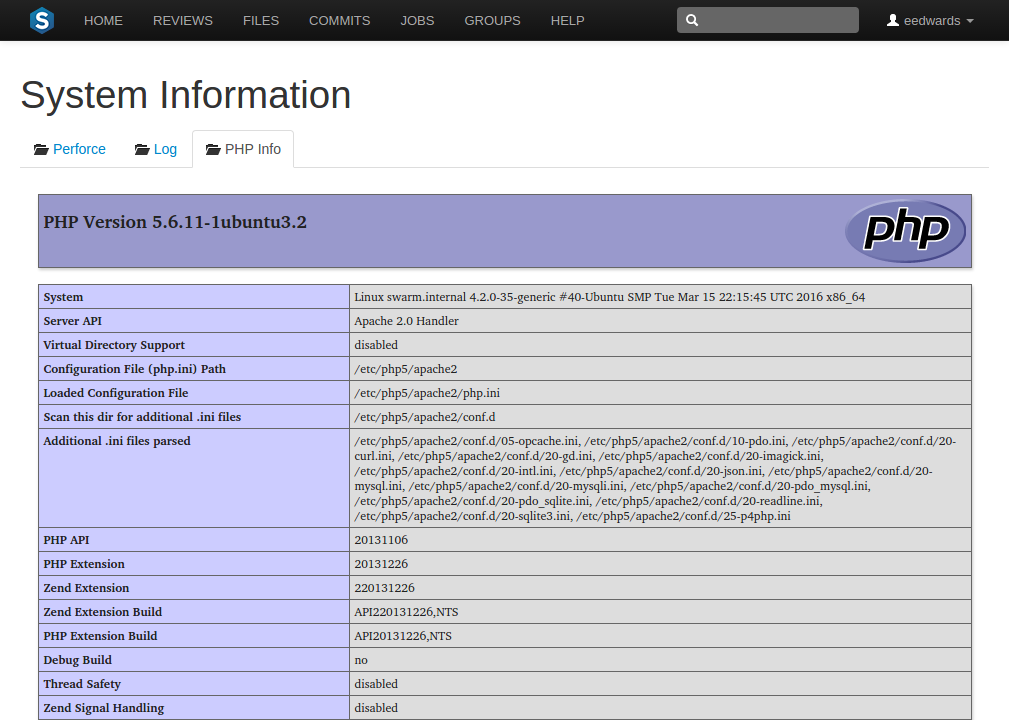Click the folder icon on Perforce tab
This screenshot has height=720, width=1009.
pyautogui.click(x=41, y=149)
